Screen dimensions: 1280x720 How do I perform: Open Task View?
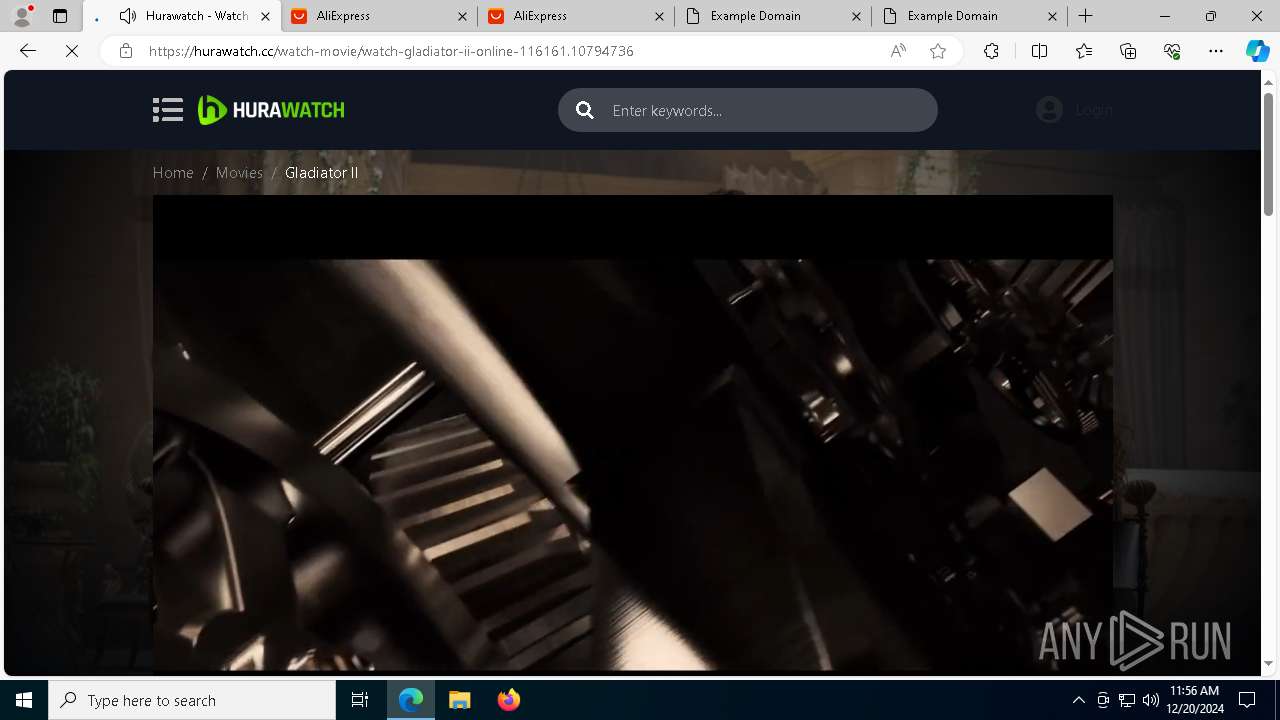[360, 700]
